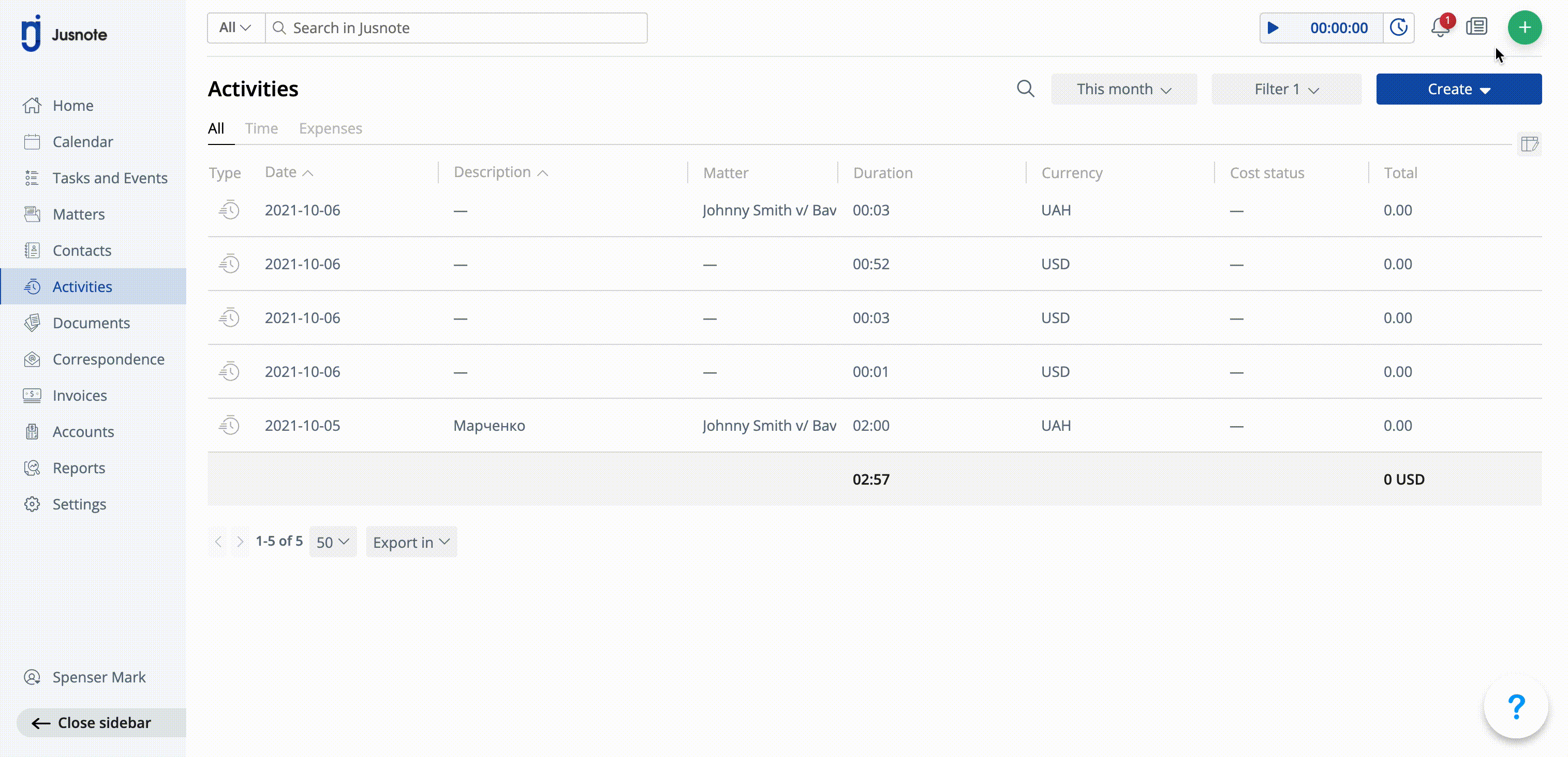Click the Currency column header
This screenshot has height=757, width=1568.
[1072, 173]
